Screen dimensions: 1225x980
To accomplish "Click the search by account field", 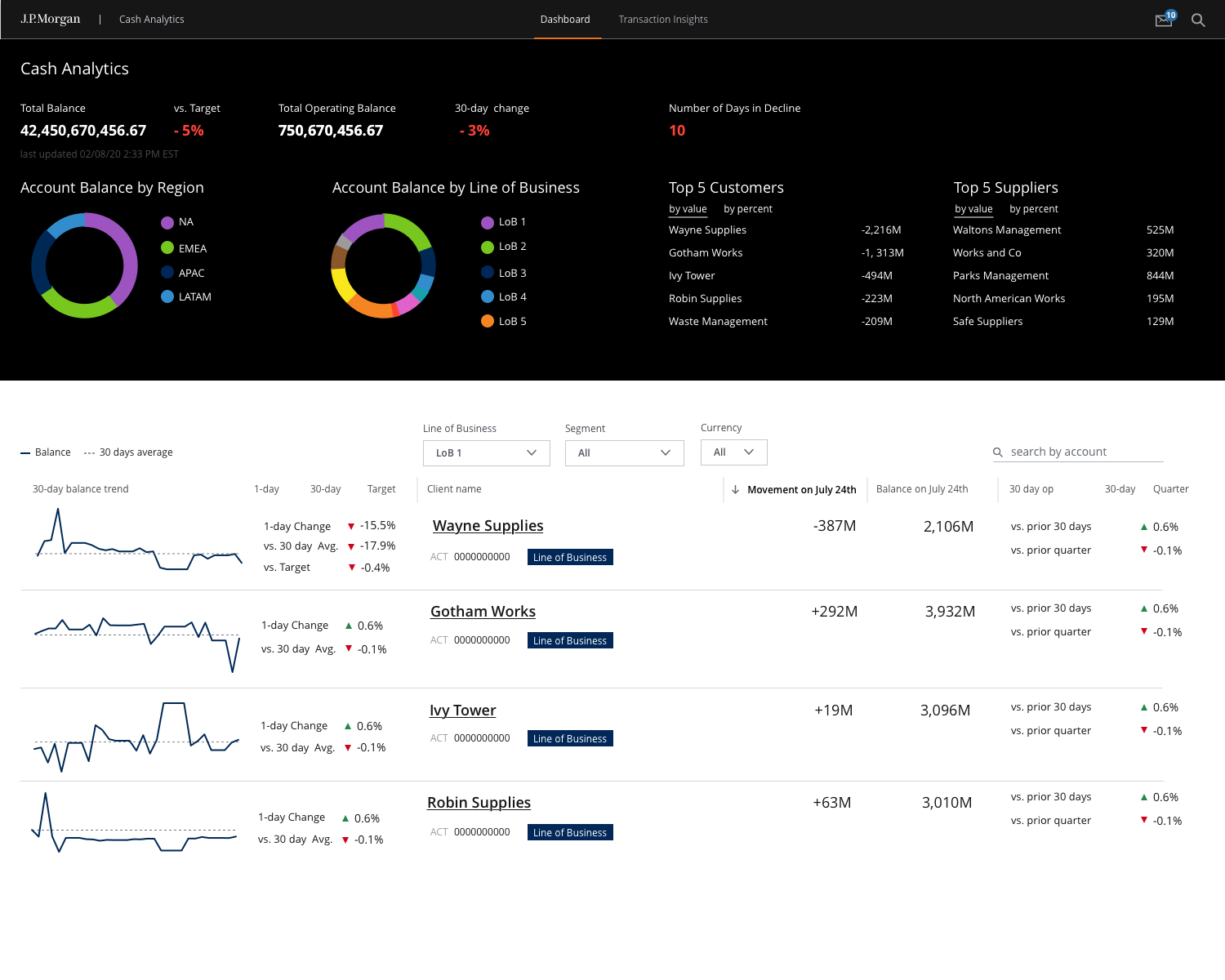I will [1078, 452].
